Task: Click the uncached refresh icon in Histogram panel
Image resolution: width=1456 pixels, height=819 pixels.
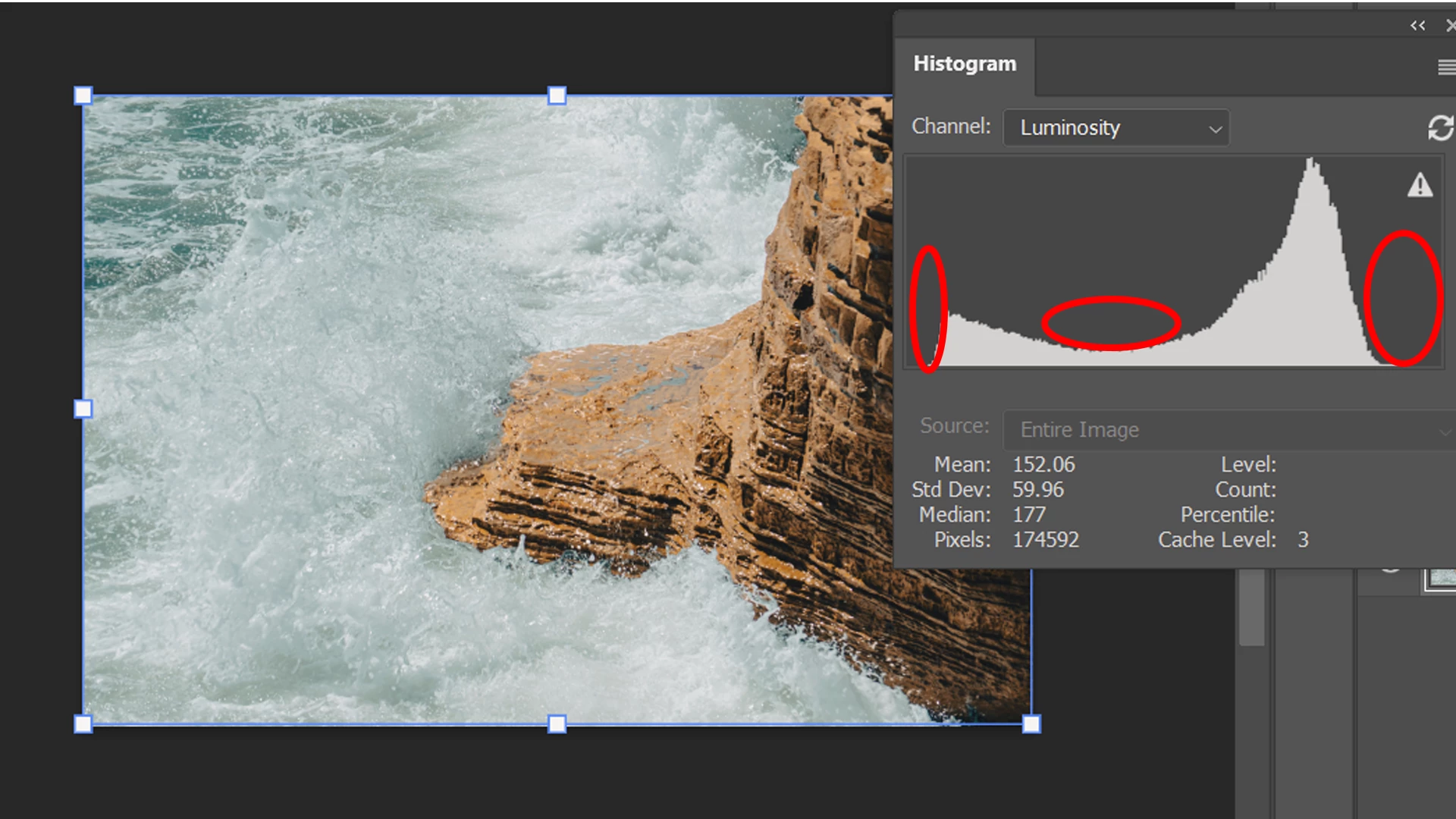Action: [x=1440, y=128]
